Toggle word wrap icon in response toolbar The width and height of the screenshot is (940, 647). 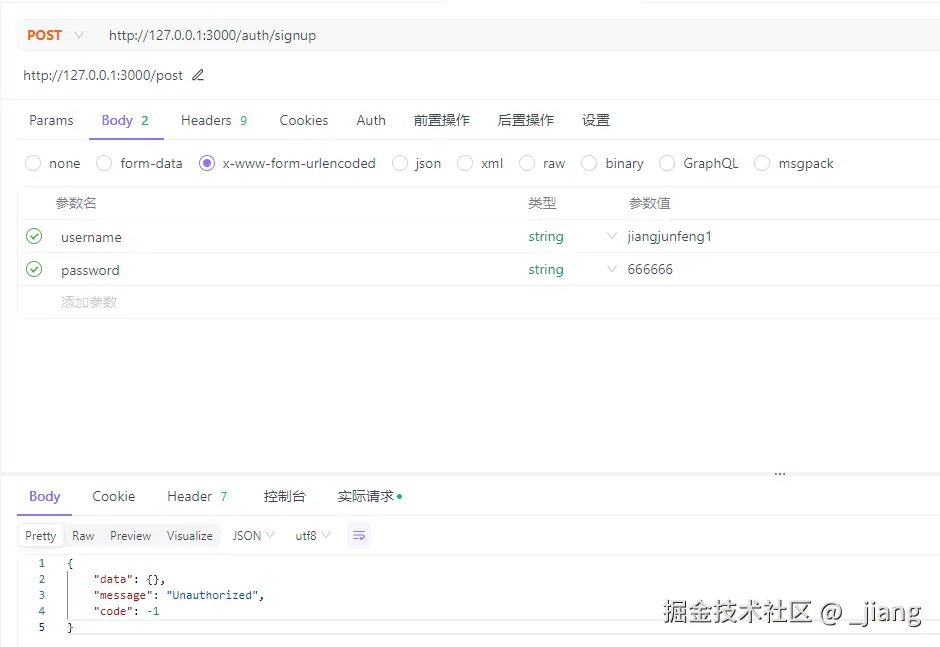pos(358,535)
